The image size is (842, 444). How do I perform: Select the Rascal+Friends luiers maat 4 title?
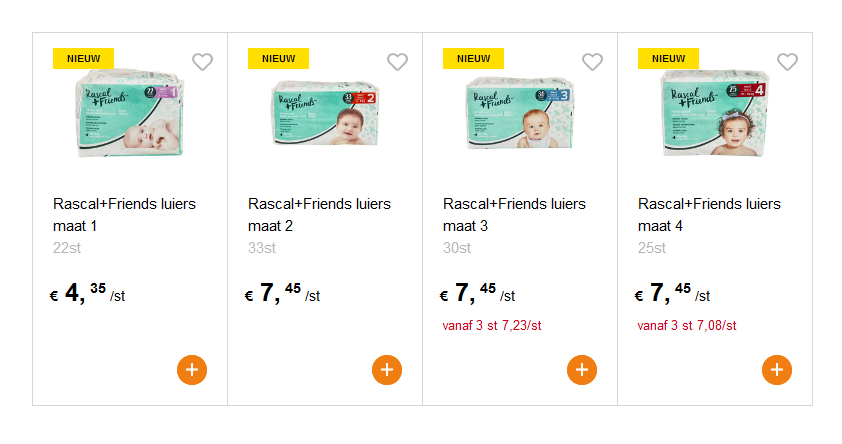point(709,215)
